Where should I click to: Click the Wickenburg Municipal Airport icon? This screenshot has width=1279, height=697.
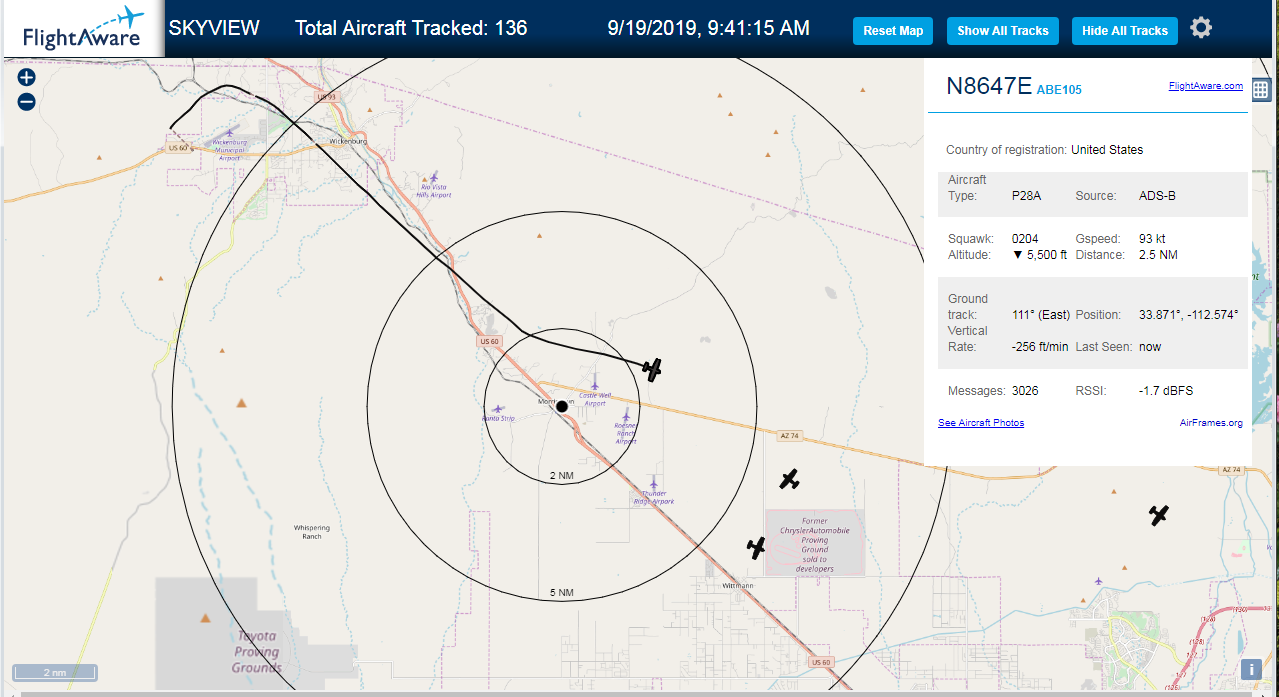(230, 132)
